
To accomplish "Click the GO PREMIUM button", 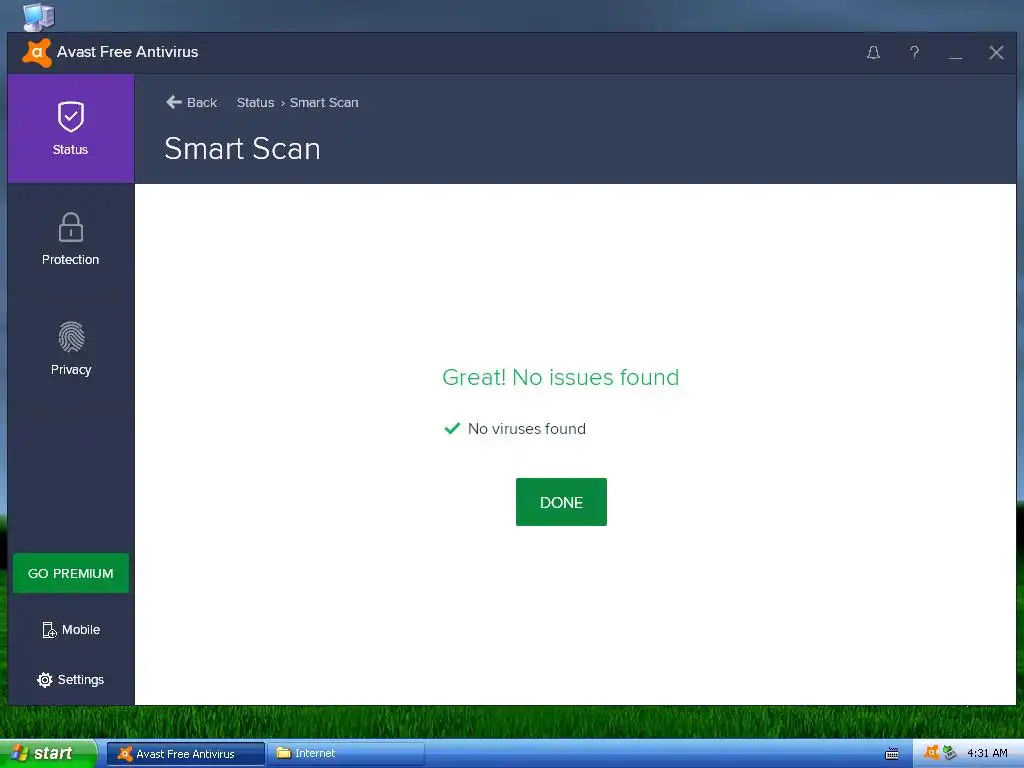I will pos(71,573).
